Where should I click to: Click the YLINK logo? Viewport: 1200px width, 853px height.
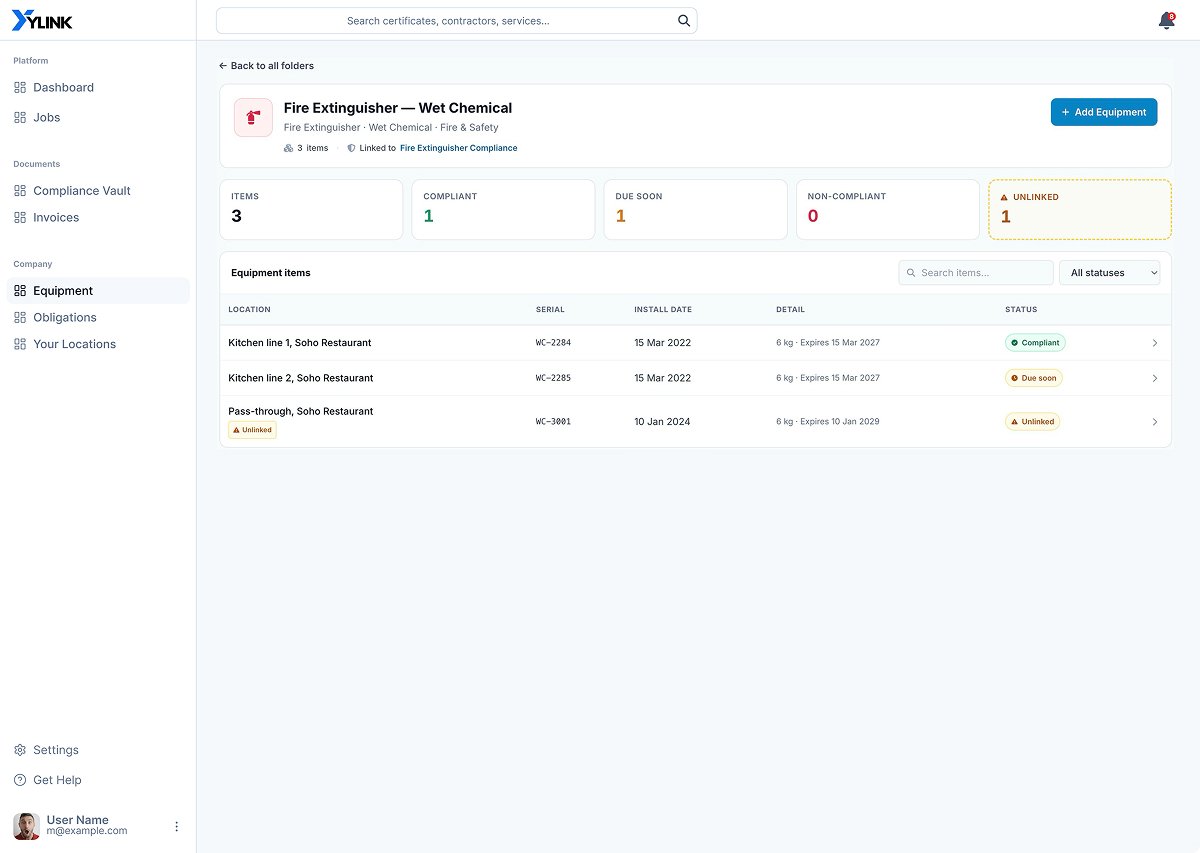tap(41, 20)
